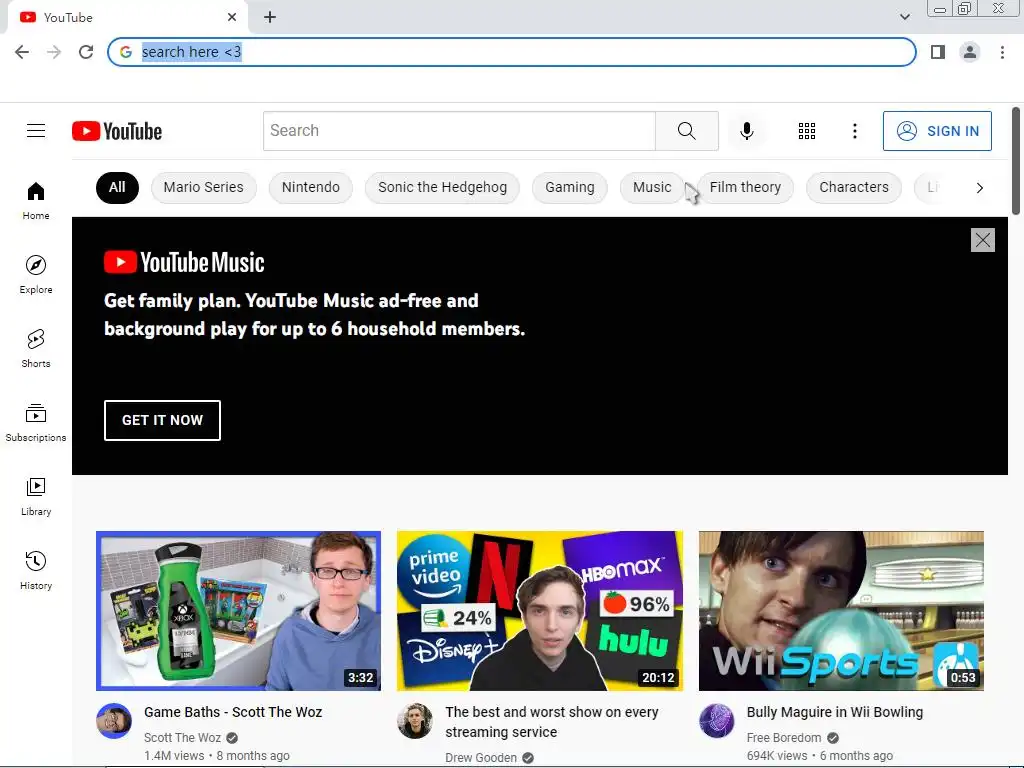Open Free Boredom channel name
This screenshot has height=768, width=1024.
tap(784, 737)
